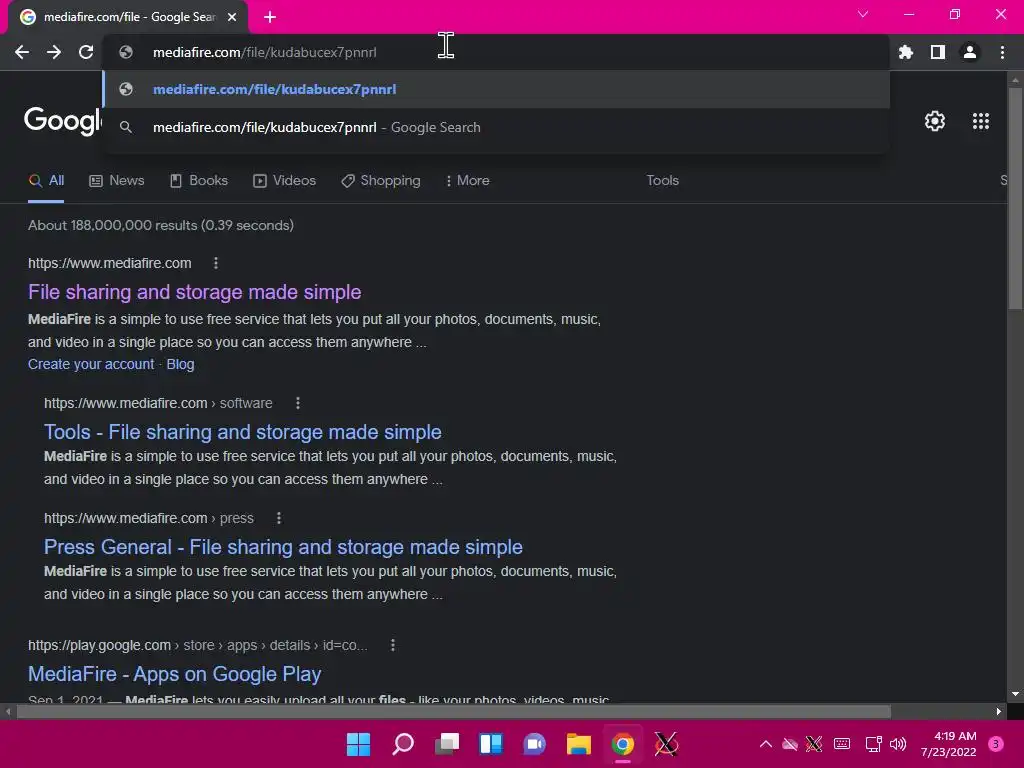Open options for mediafire.com software result
Screen dimensions: 1024x768
(298, 403)
